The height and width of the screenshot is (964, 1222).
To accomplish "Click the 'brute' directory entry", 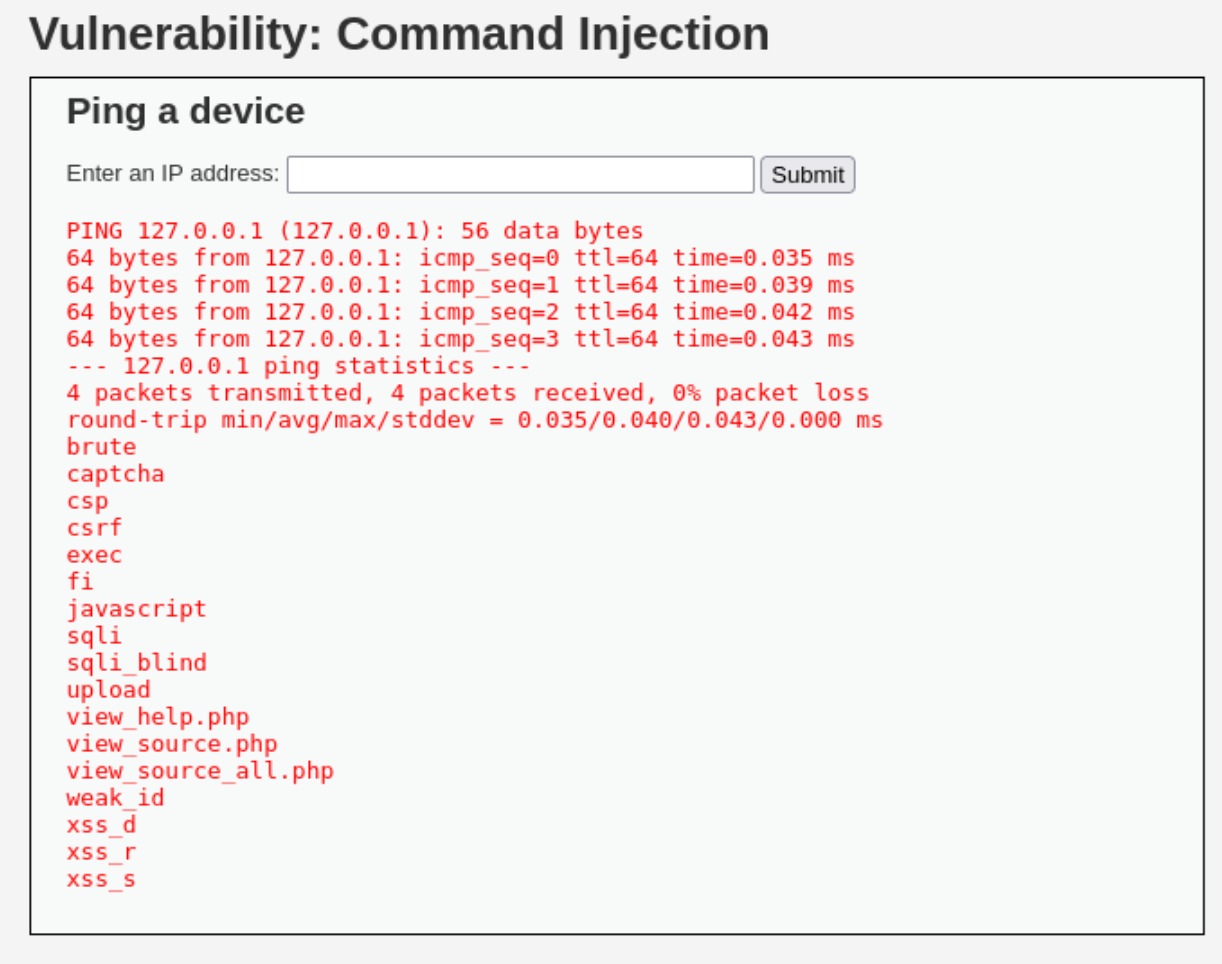I will point(101,447).
